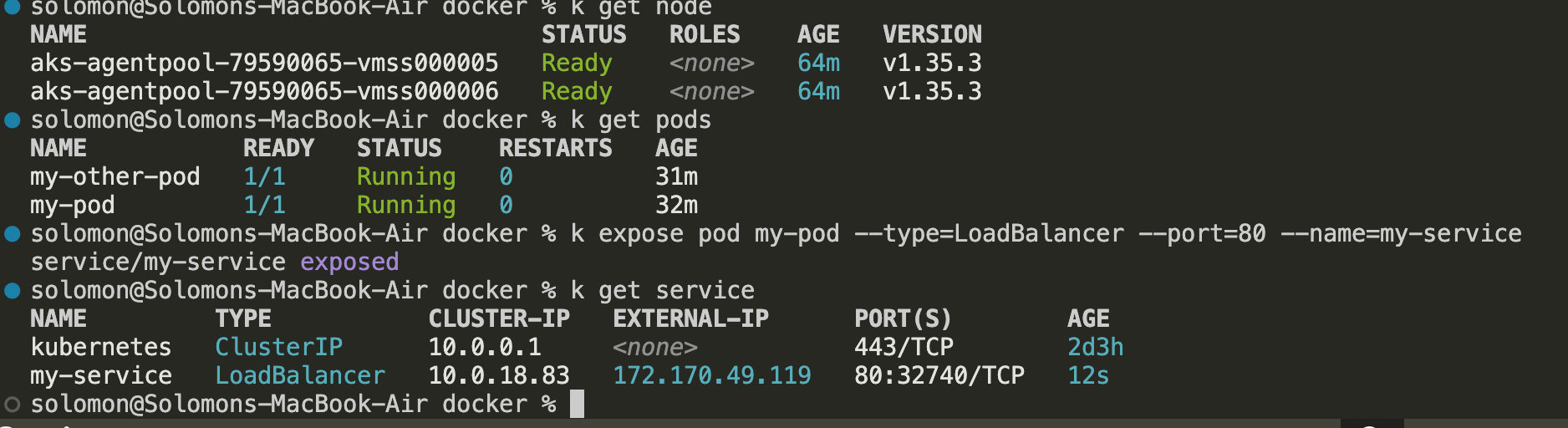This screenshot has height=428, width=1568.
Task: Click version v1.35.3 of node vmss000006
Action: (932, 91)
